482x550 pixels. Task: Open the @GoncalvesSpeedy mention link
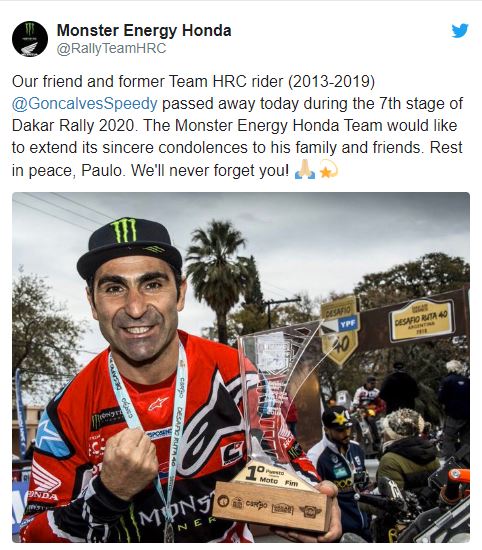(85, 104)
